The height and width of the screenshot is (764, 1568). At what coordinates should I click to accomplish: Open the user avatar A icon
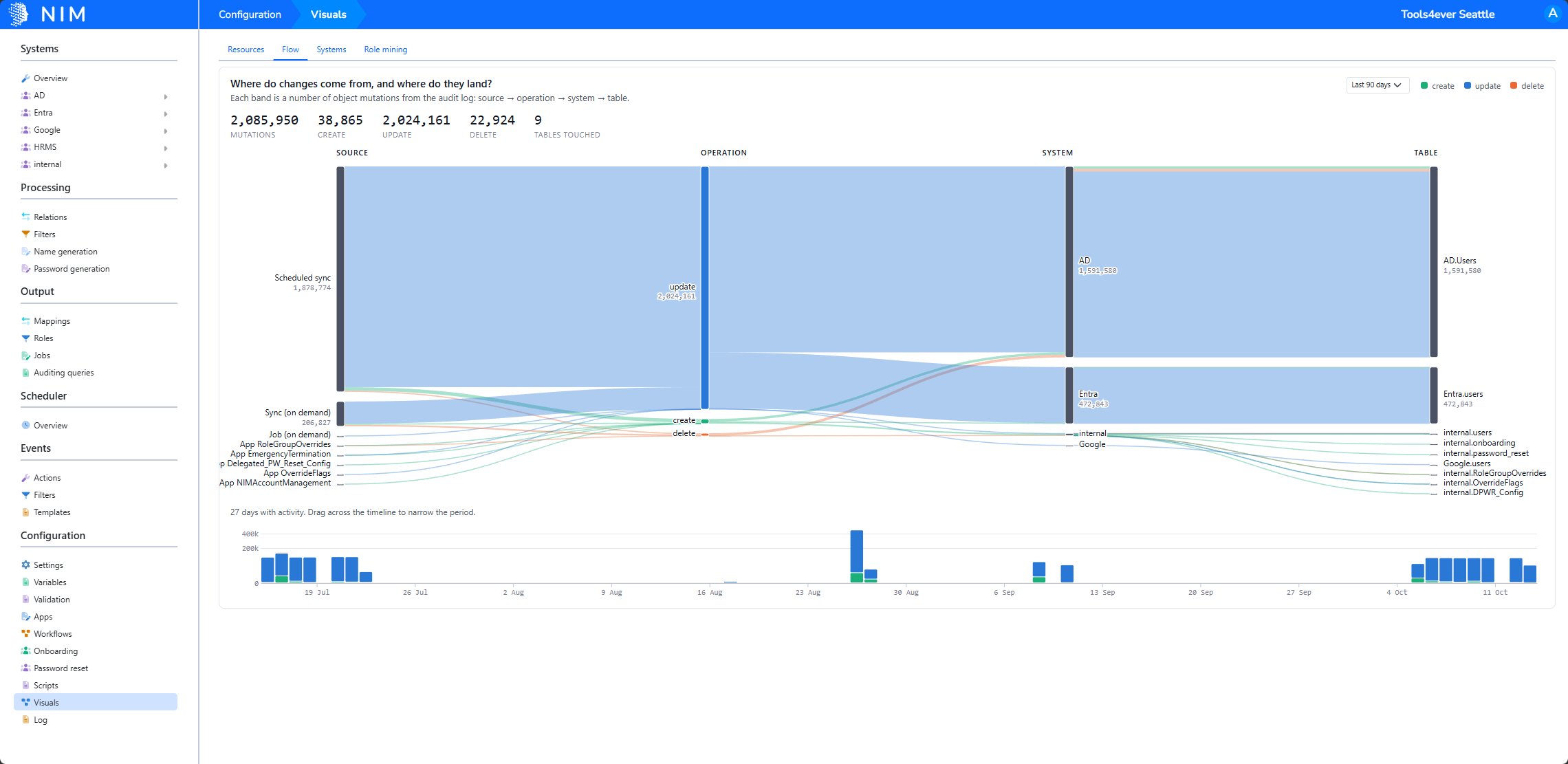pyautogui.click(x=1552, y=14)
